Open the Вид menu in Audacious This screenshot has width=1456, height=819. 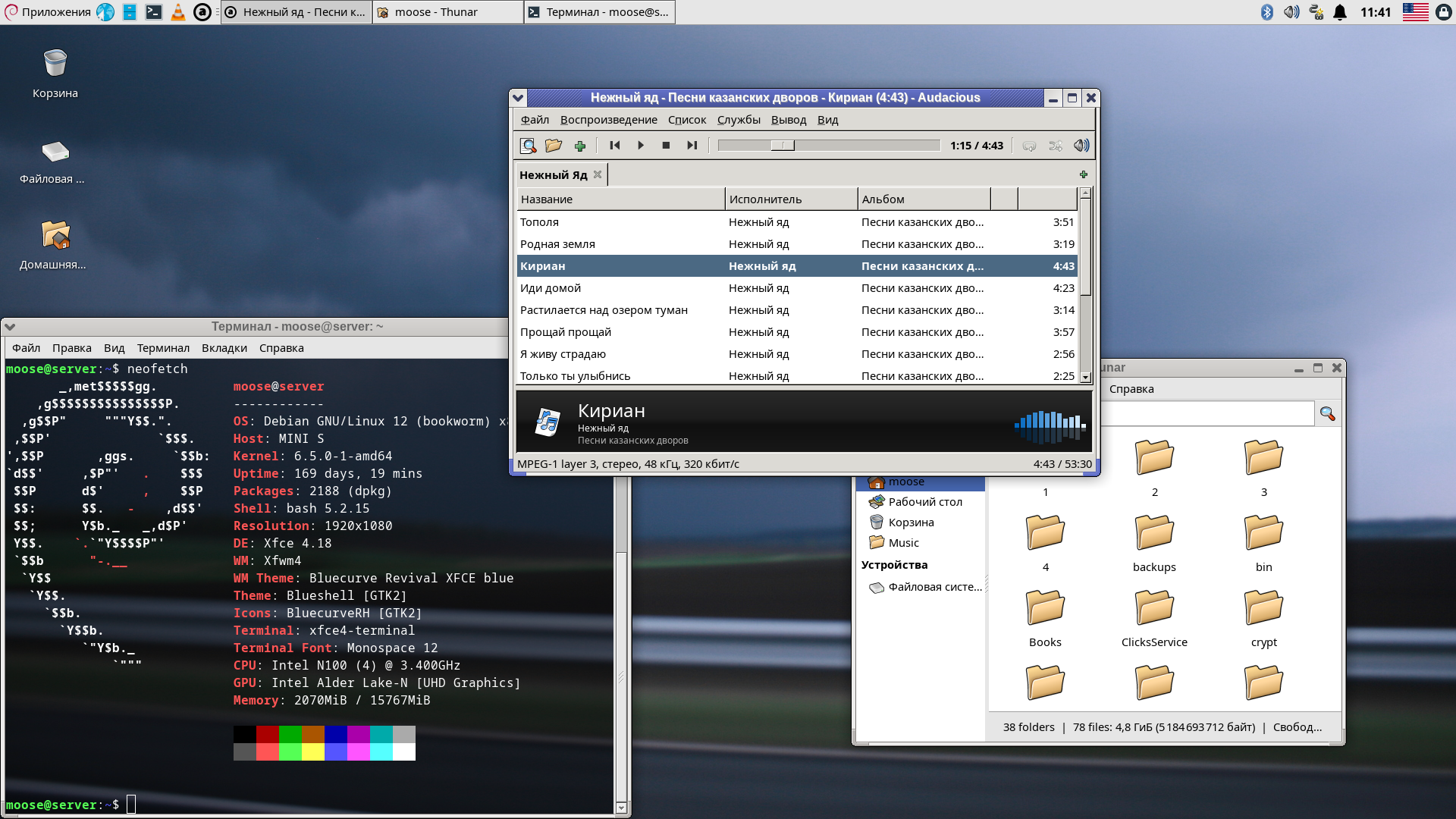[x=827, y=120]
